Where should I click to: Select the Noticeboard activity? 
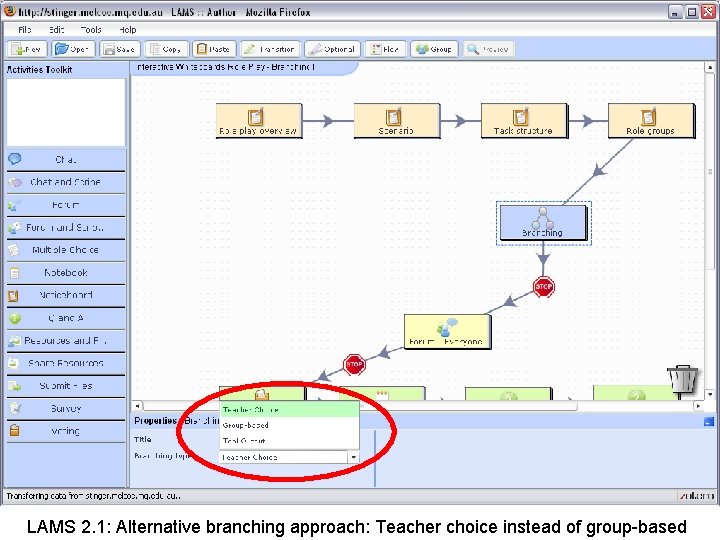(x=66, y=295)
